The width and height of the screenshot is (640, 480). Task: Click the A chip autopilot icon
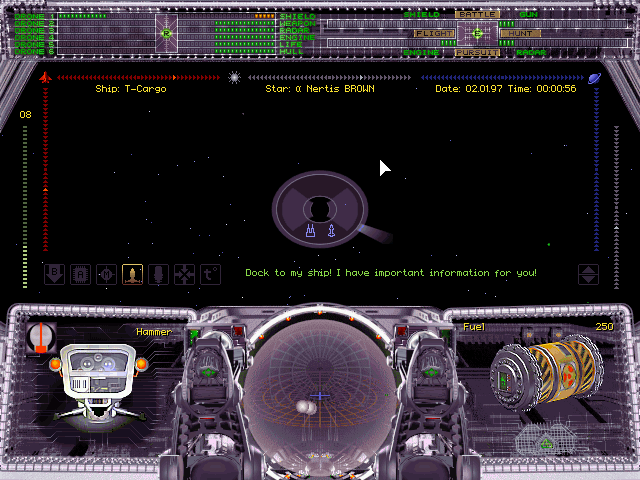[80, 274]
